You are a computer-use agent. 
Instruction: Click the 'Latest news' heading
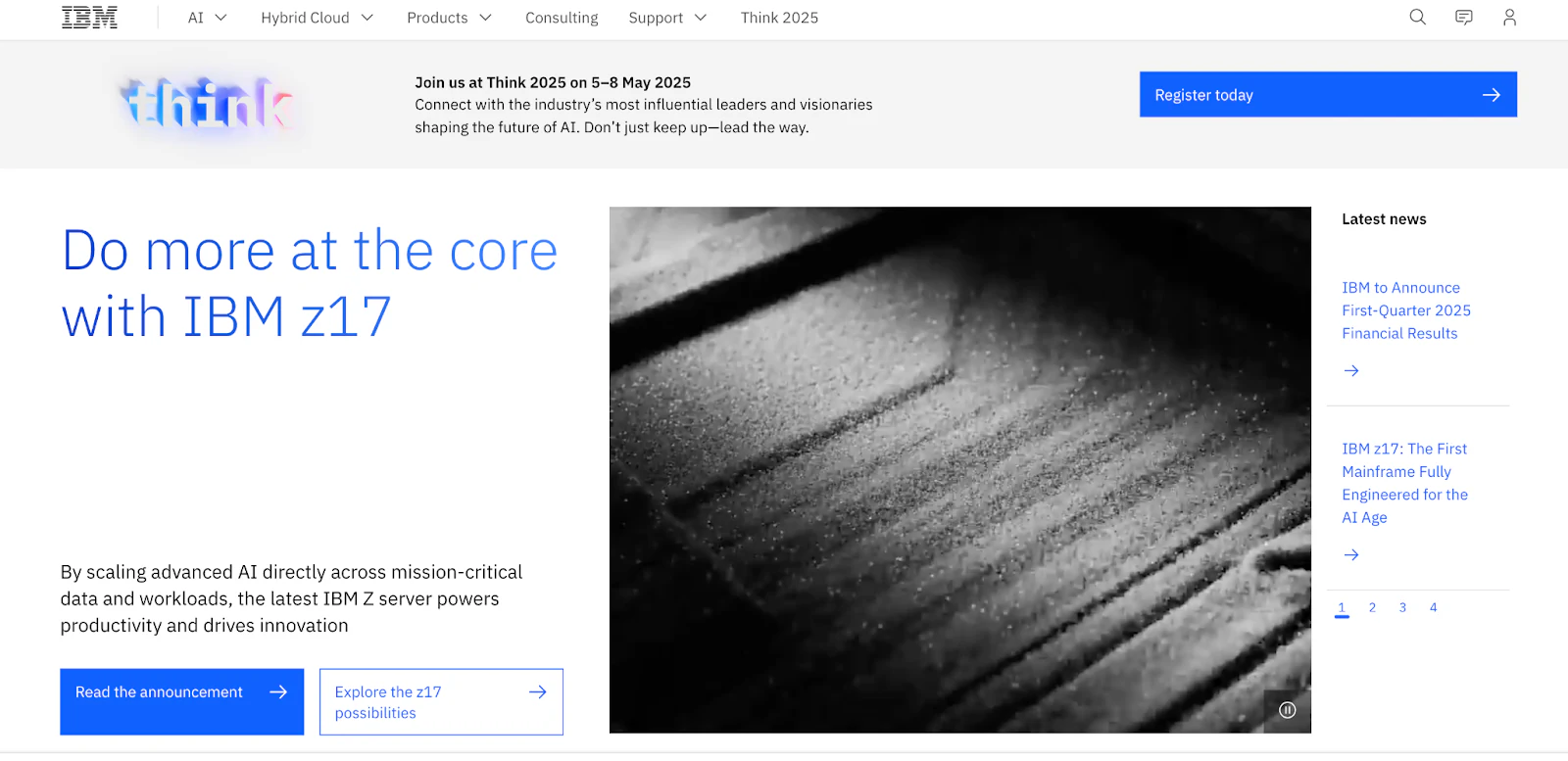[x=1384, y=219]
